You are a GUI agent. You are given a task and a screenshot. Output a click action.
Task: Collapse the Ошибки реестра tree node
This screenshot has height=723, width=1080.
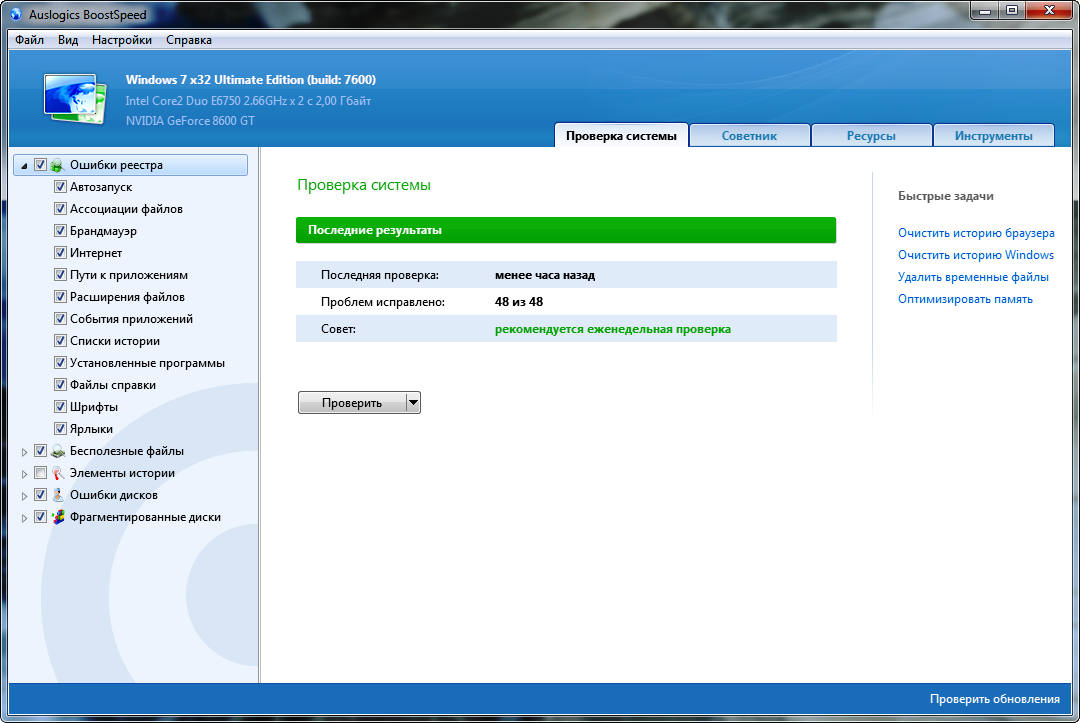pyautogui.click(x=24, y=166)
